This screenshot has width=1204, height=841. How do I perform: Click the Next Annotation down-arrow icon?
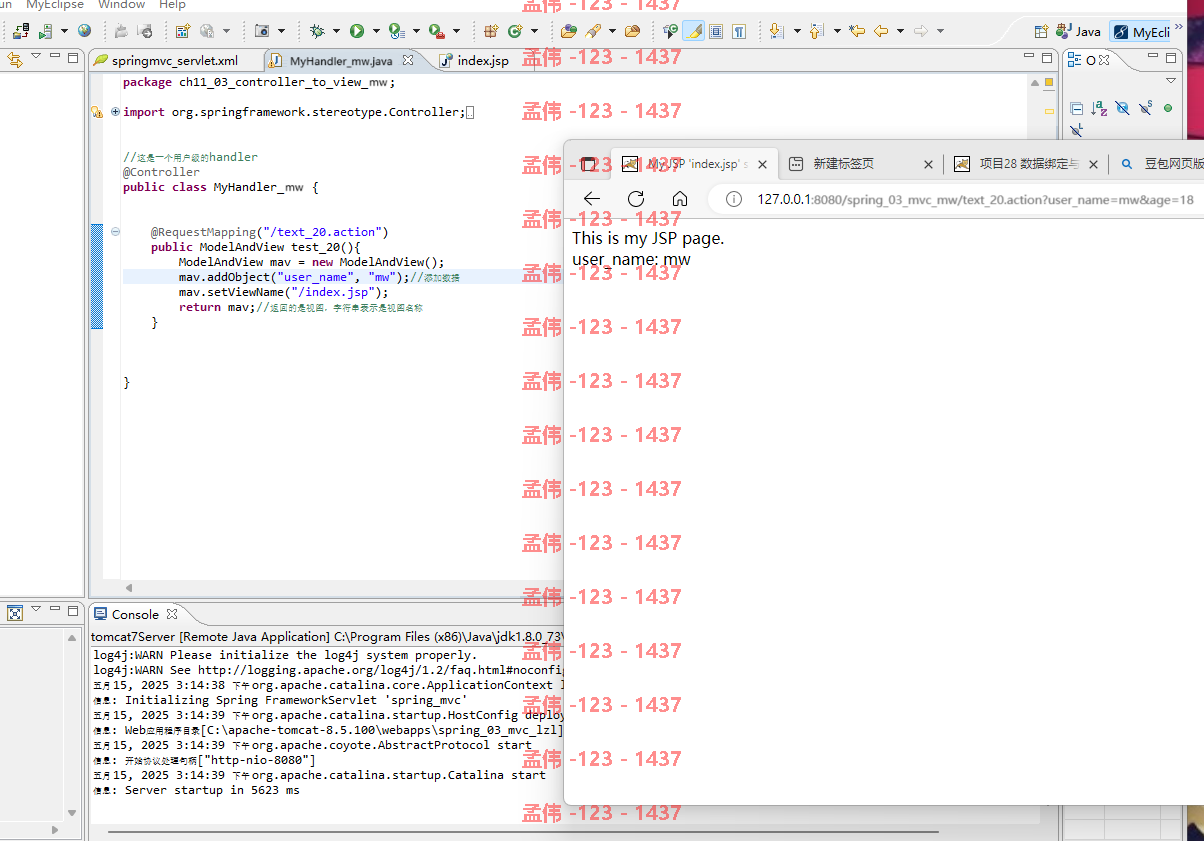click(x=777, y=31)
